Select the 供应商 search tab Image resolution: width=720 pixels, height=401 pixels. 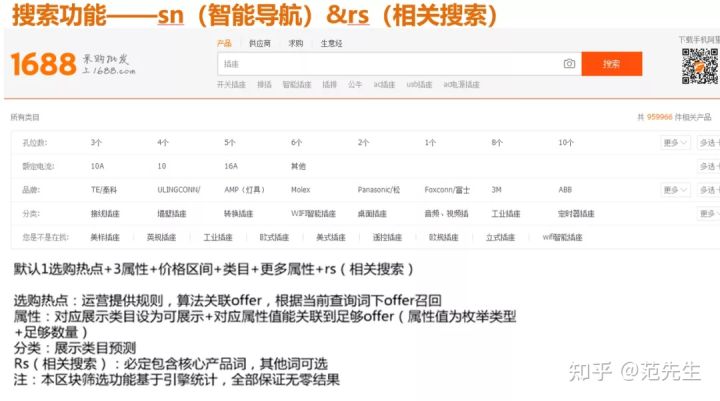click(260, 43)
